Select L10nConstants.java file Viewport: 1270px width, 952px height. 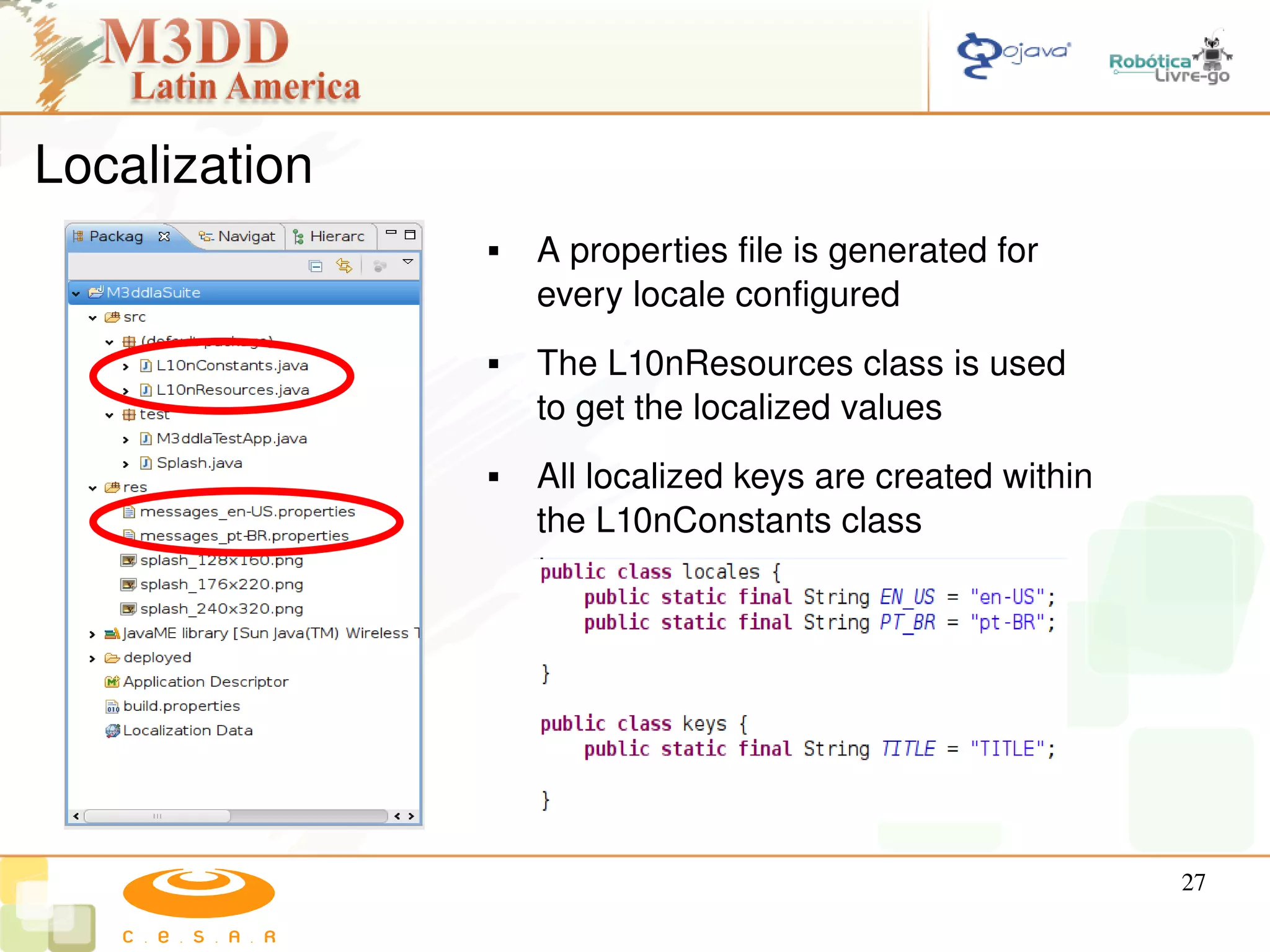coord(232,366)
